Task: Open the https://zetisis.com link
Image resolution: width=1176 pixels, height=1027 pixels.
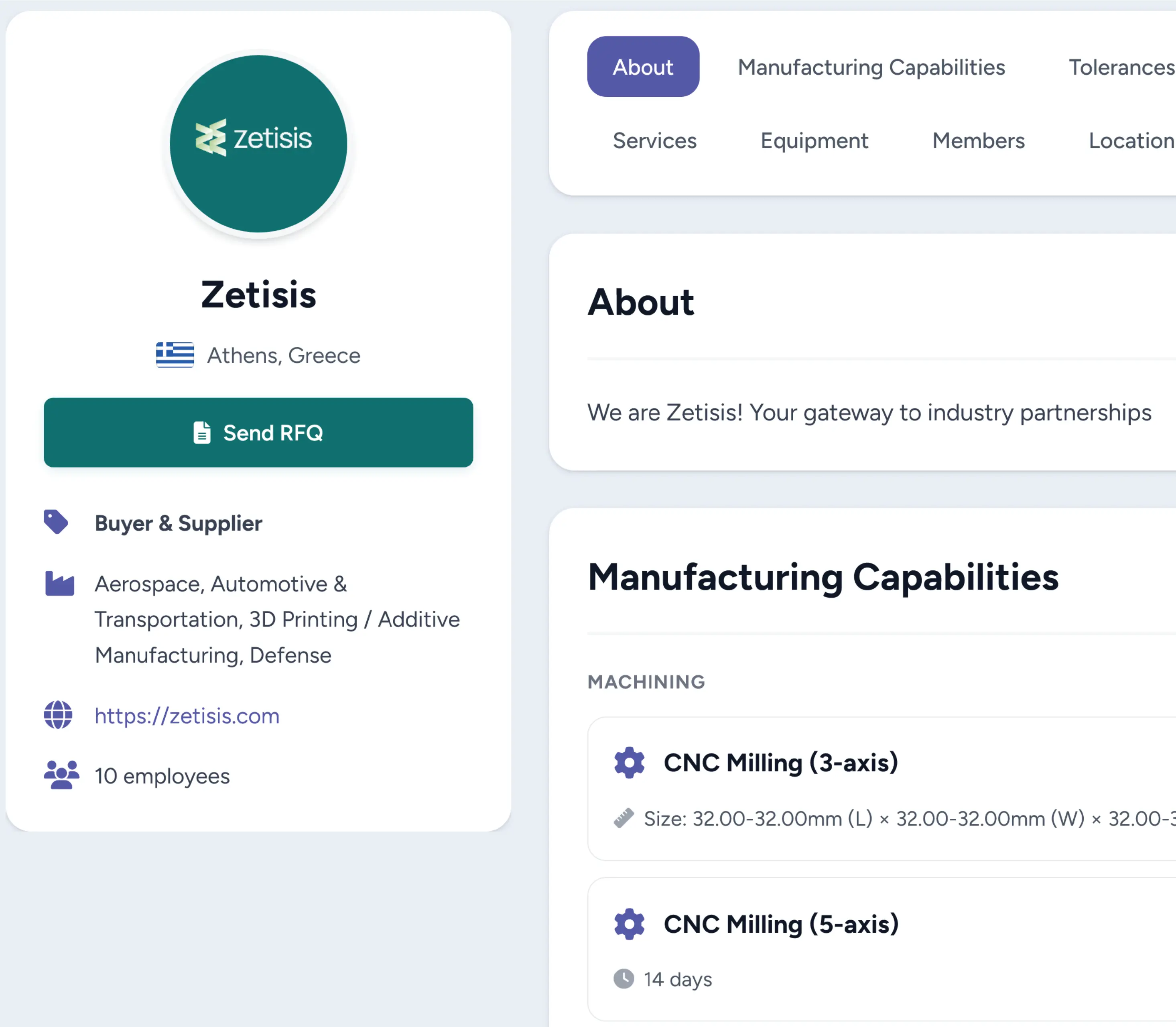Action: (187, 716)
